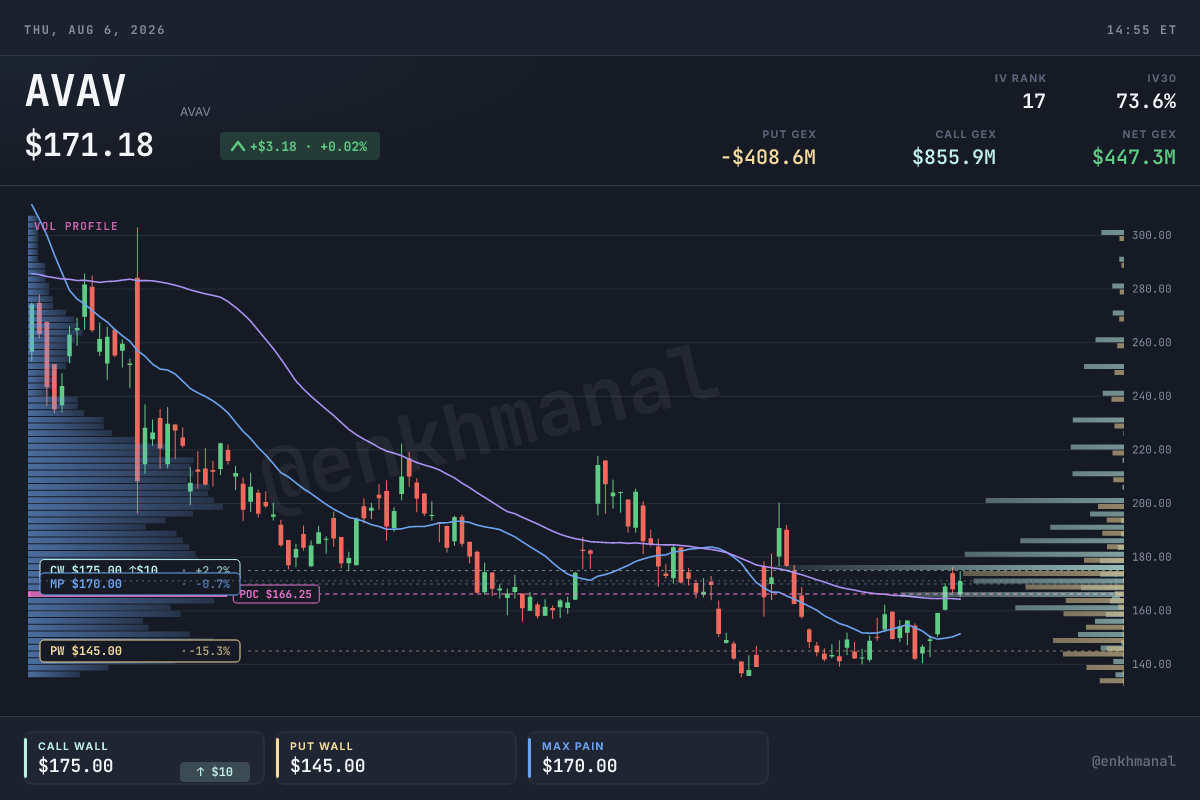Click the PW $145.00 chart level tag
The height and width of the screenshot is (800, 1200).
[x=140, y=651]
